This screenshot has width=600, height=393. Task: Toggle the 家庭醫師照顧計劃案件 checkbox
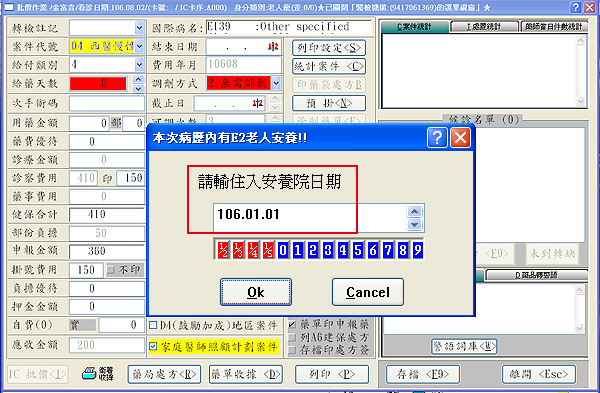(x=153, y=346)
